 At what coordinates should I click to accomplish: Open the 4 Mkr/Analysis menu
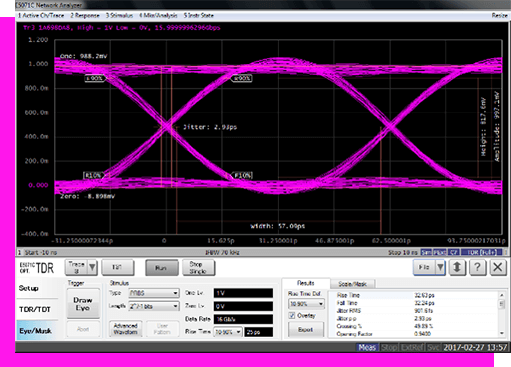click(158, 15)
